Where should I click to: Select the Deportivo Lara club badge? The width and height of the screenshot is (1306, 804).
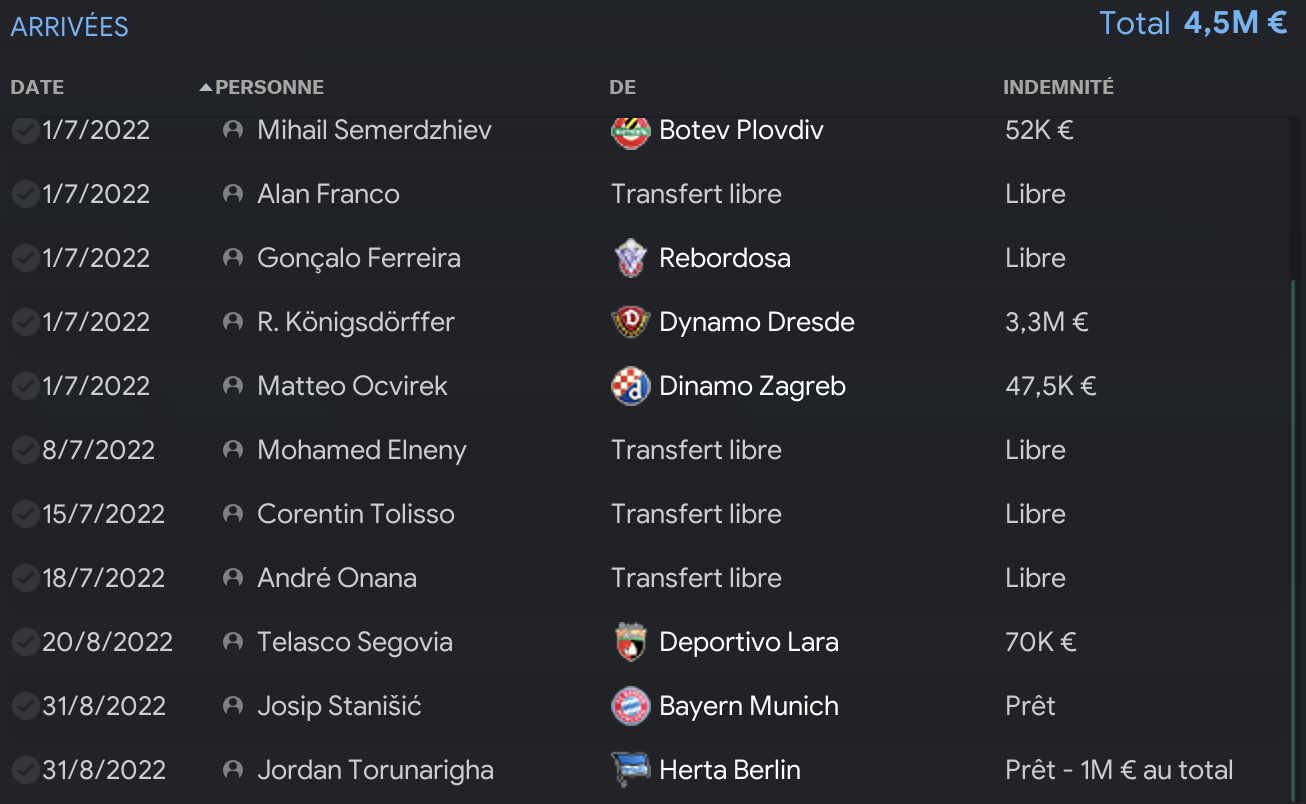tap(630, 642)
